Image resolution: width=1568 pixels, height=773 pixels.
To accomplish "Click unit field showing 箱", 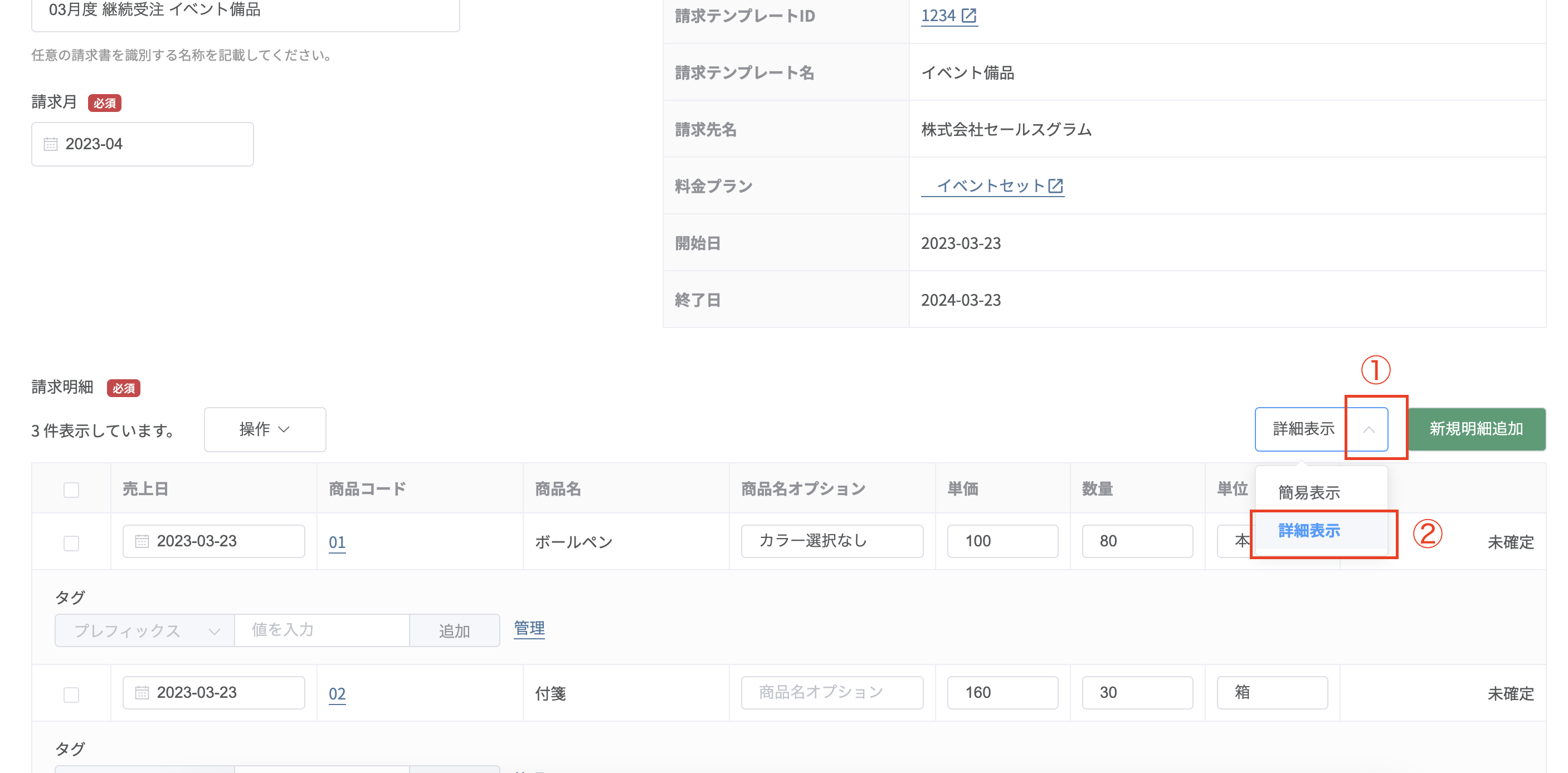I will click(1272, 693).
